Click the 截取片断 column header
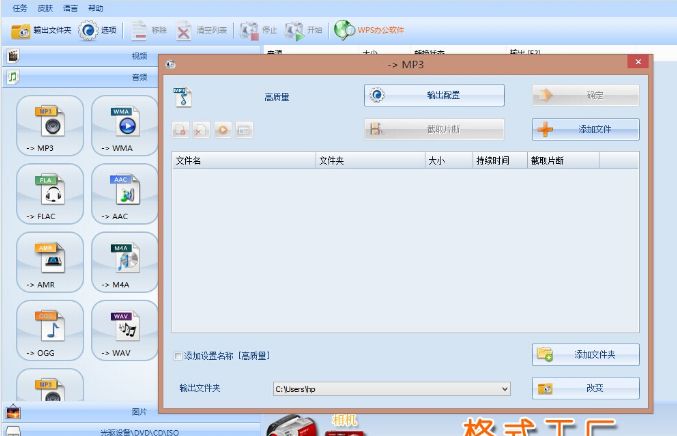The height and width of the screenshot is (436, 677). tap(563, 161)
